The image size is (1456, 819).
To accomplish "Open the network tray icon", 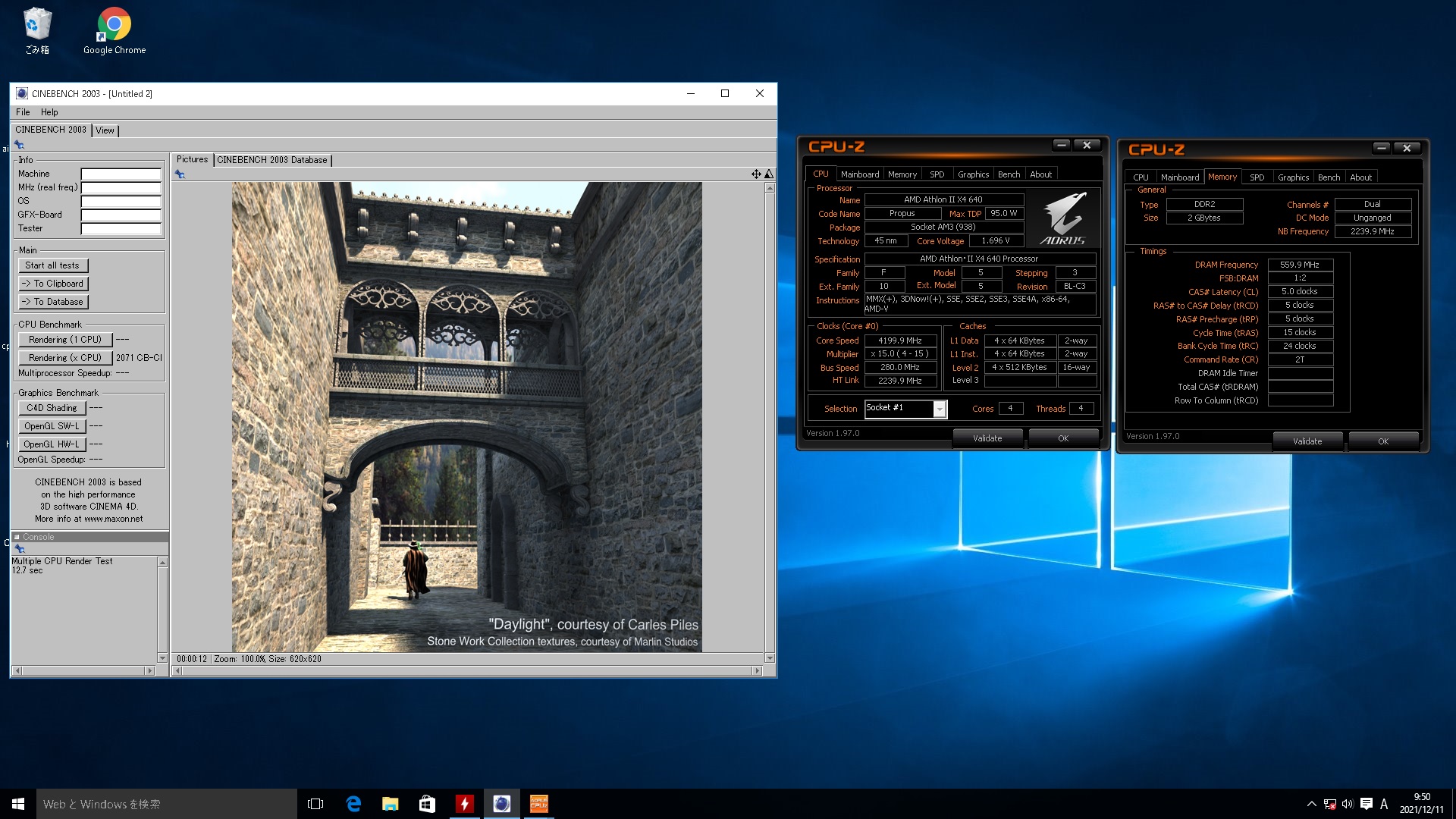I will [x=1330, y=804].
